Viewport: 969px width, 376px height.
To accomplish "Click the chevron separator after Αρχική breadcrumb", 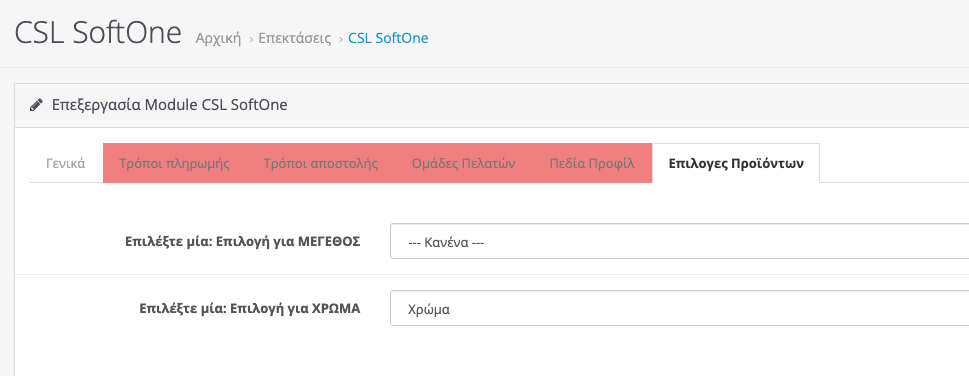I will 251,39.
